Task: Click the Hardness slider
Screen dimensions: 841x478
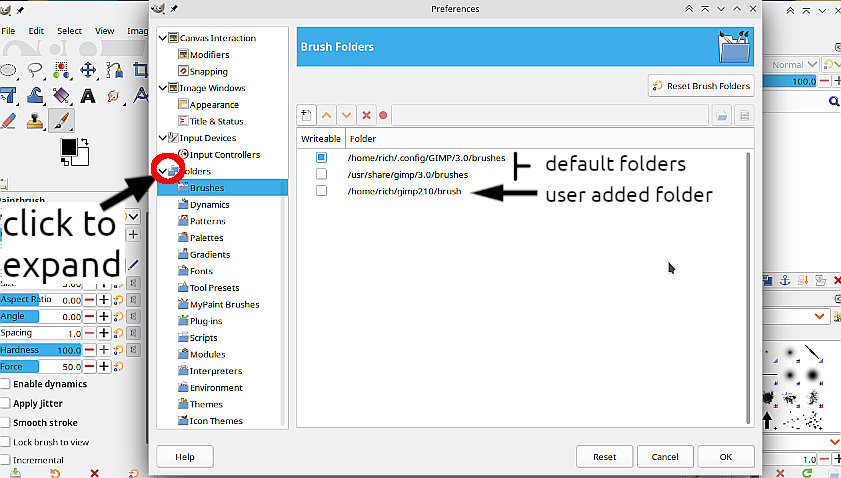Action: point(41,350)
